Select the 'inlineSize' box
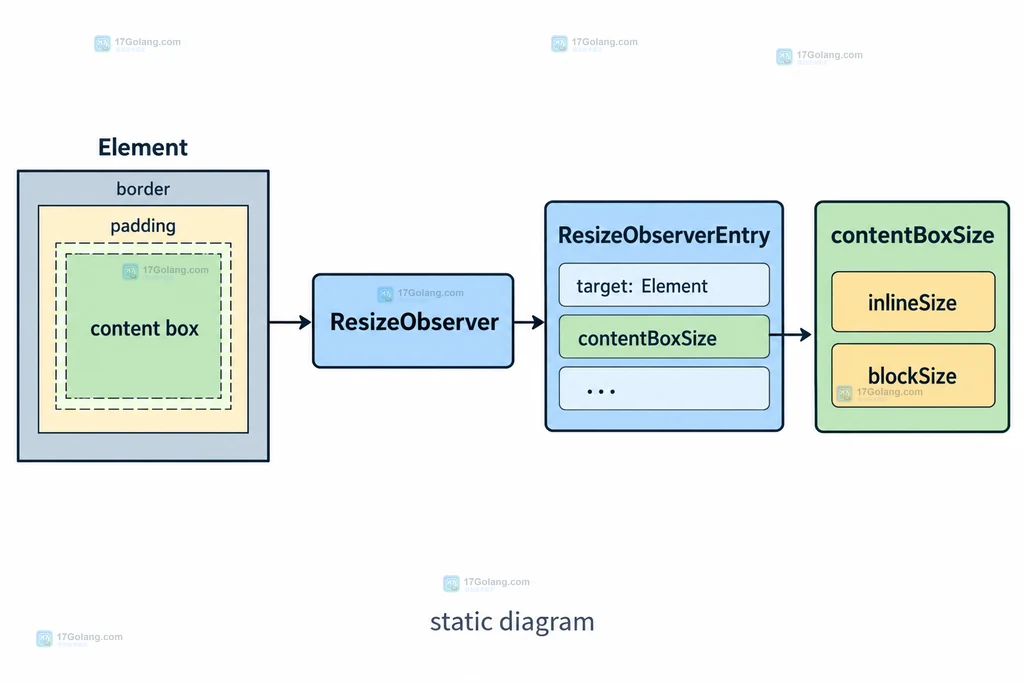The height and width of the screenshot is (683, 1024). tap(913, 302)
